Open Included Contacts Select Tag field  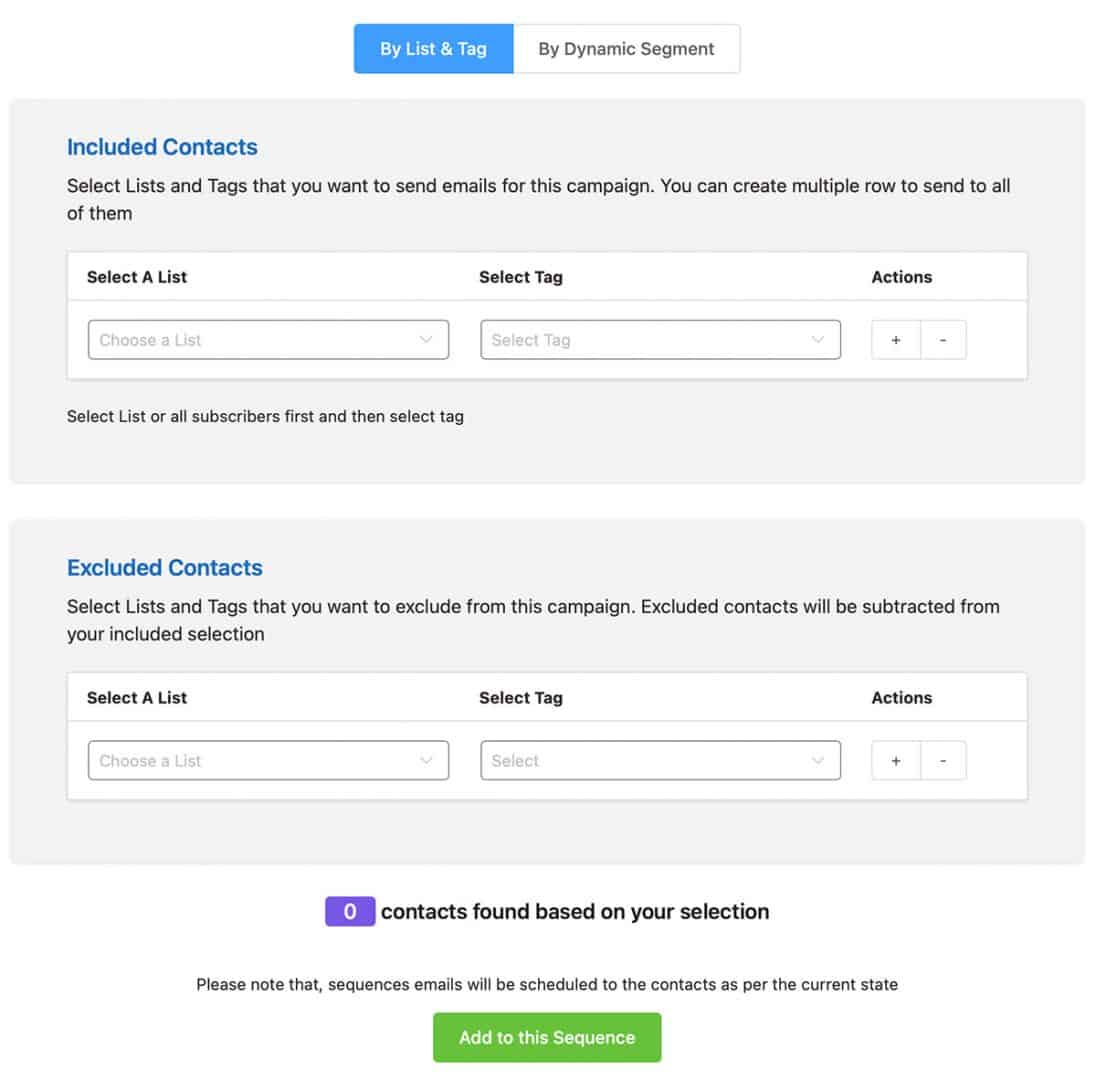[x=661, y=340]
